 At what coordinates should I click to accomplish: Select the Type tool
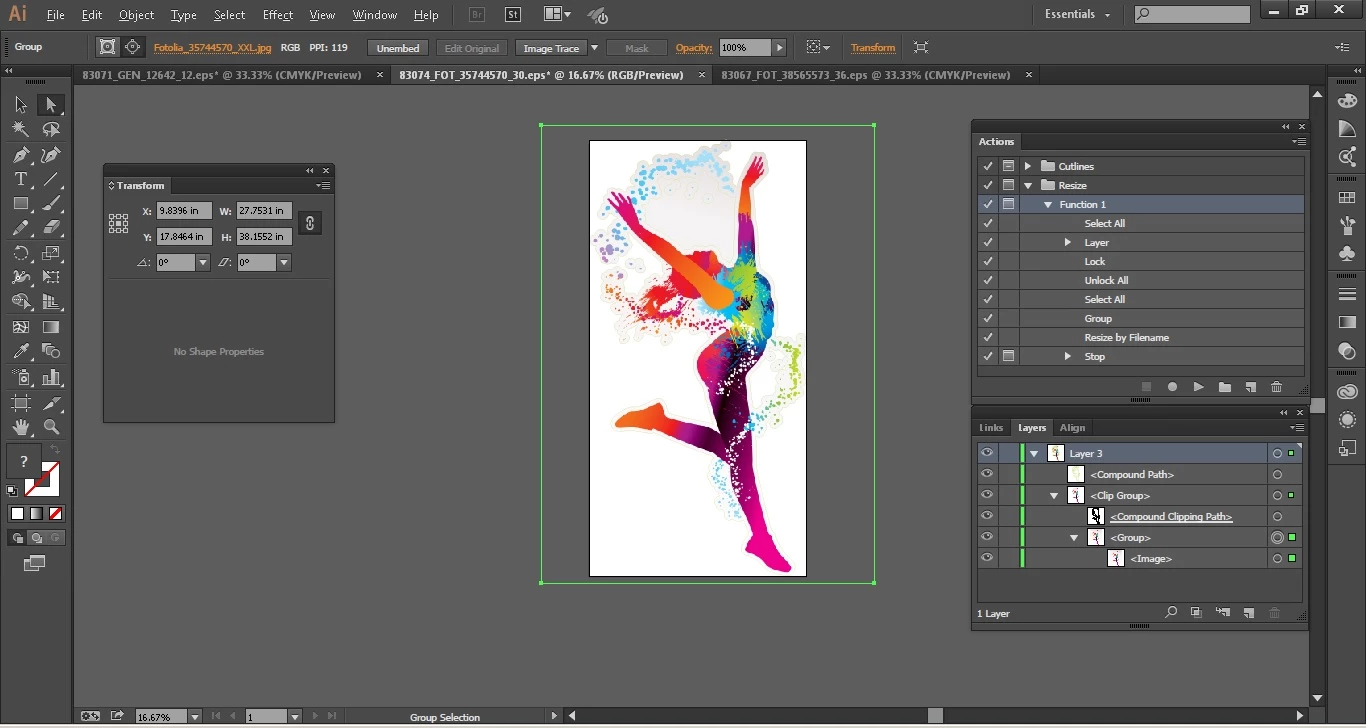click(x=21, y=180)
